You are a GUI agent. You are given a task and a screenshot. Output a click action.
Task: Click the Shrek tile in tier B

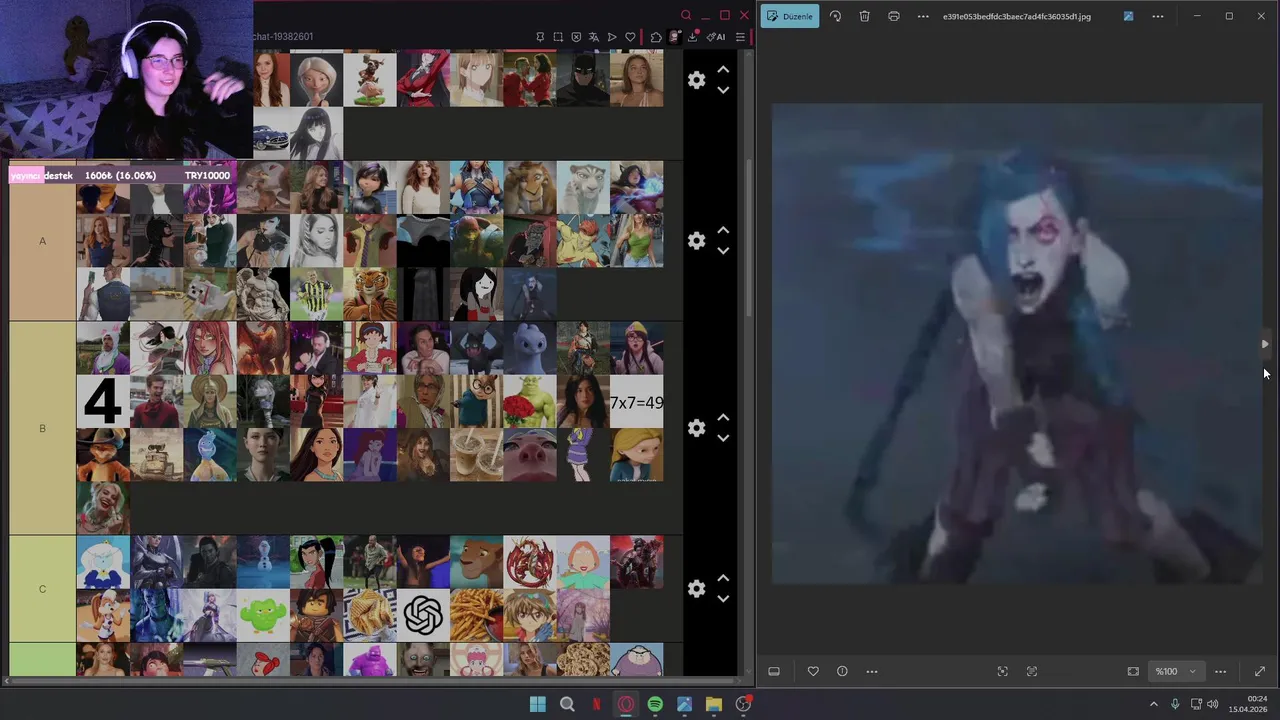click(530, 402)
